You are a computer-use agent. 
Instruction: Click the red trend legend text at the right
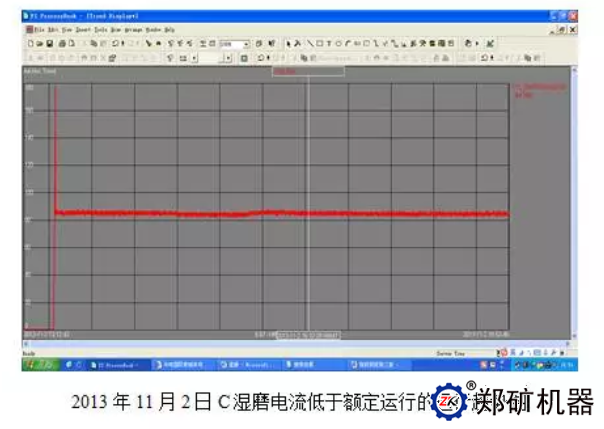pyautogui.click(x=540, y=90)
